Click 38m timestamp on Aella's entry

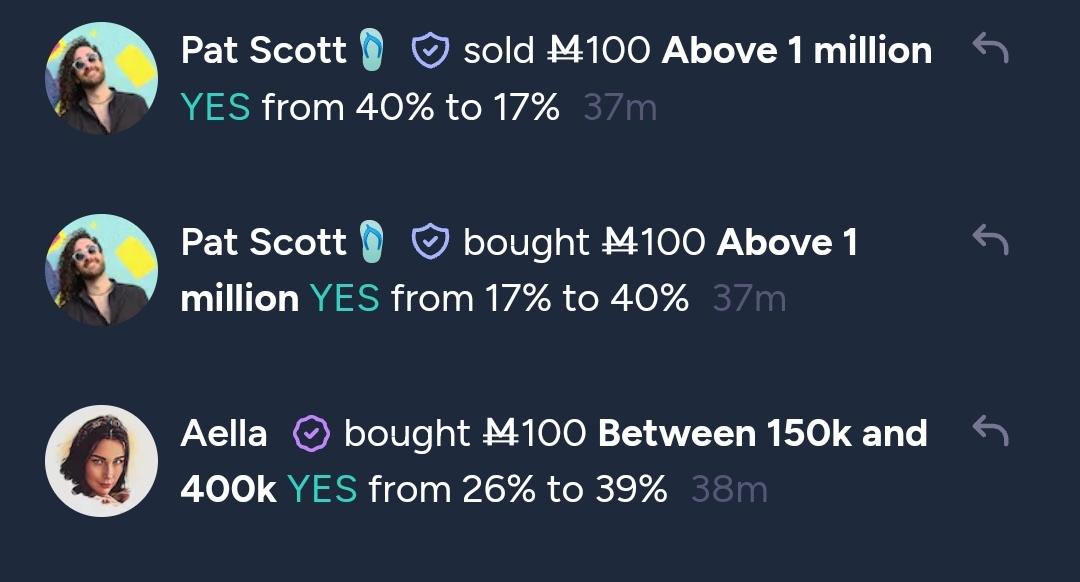click(x=729, y=490)
